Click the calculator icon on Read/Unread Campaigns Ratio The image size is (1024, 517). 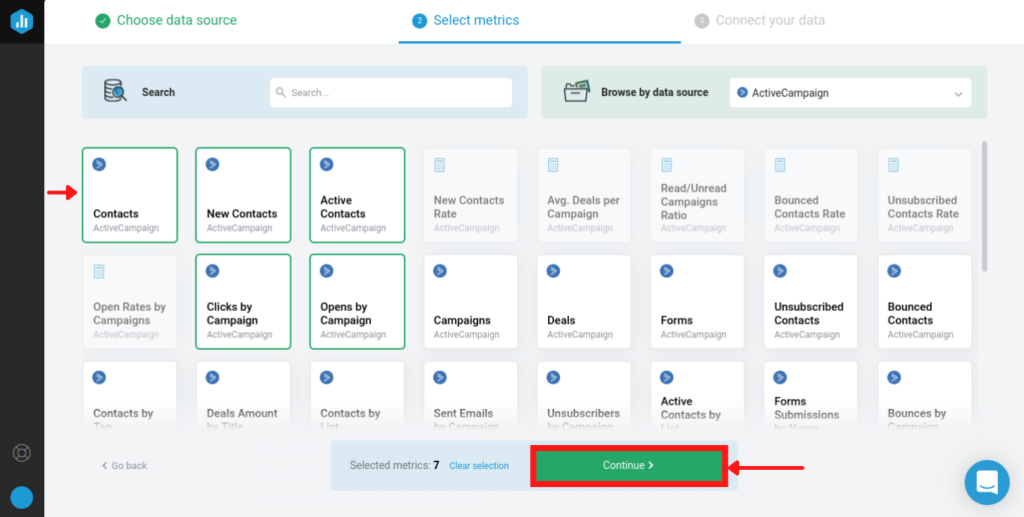click(666, 165)
